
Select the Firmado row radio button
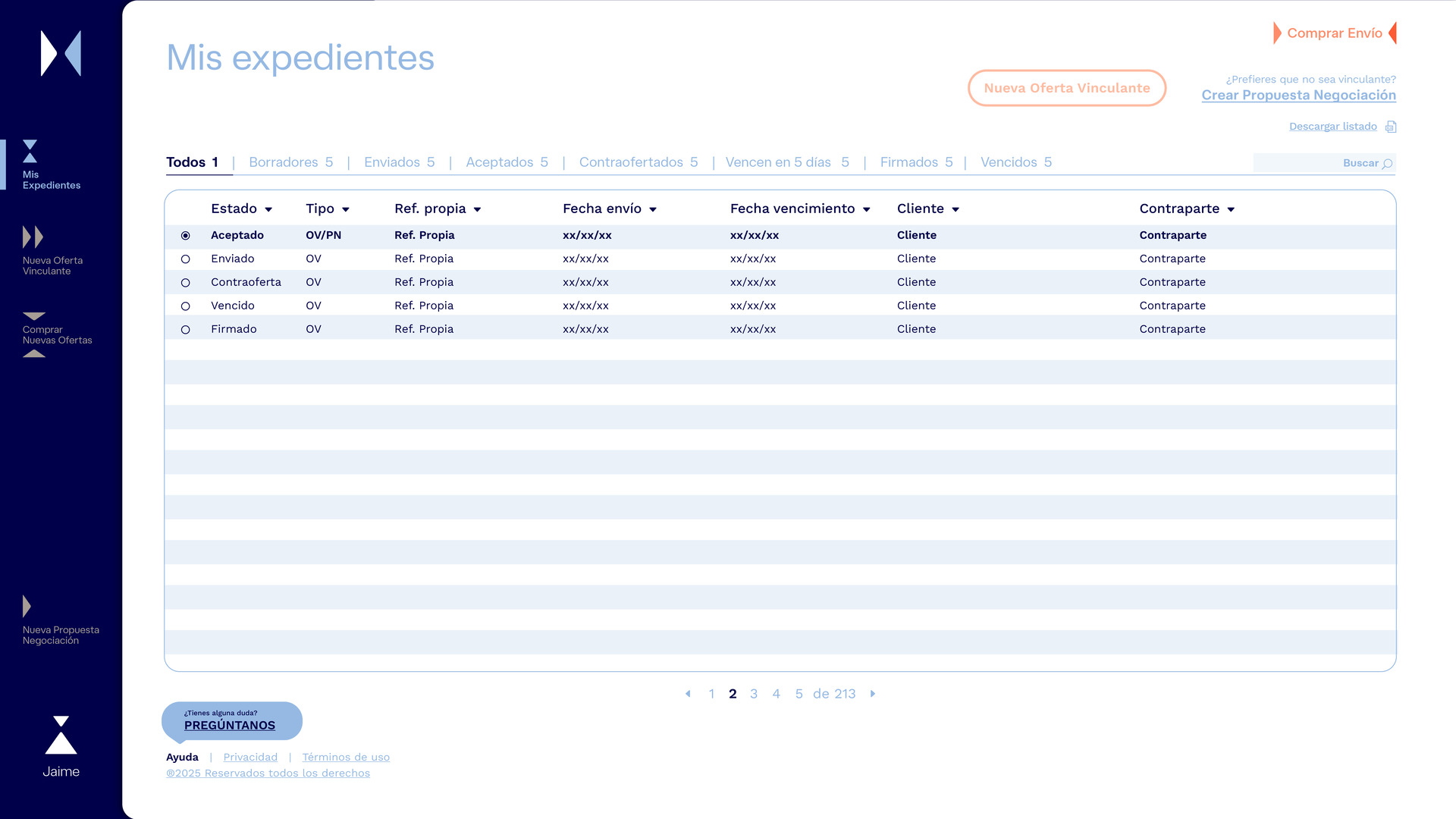point(185,330)
